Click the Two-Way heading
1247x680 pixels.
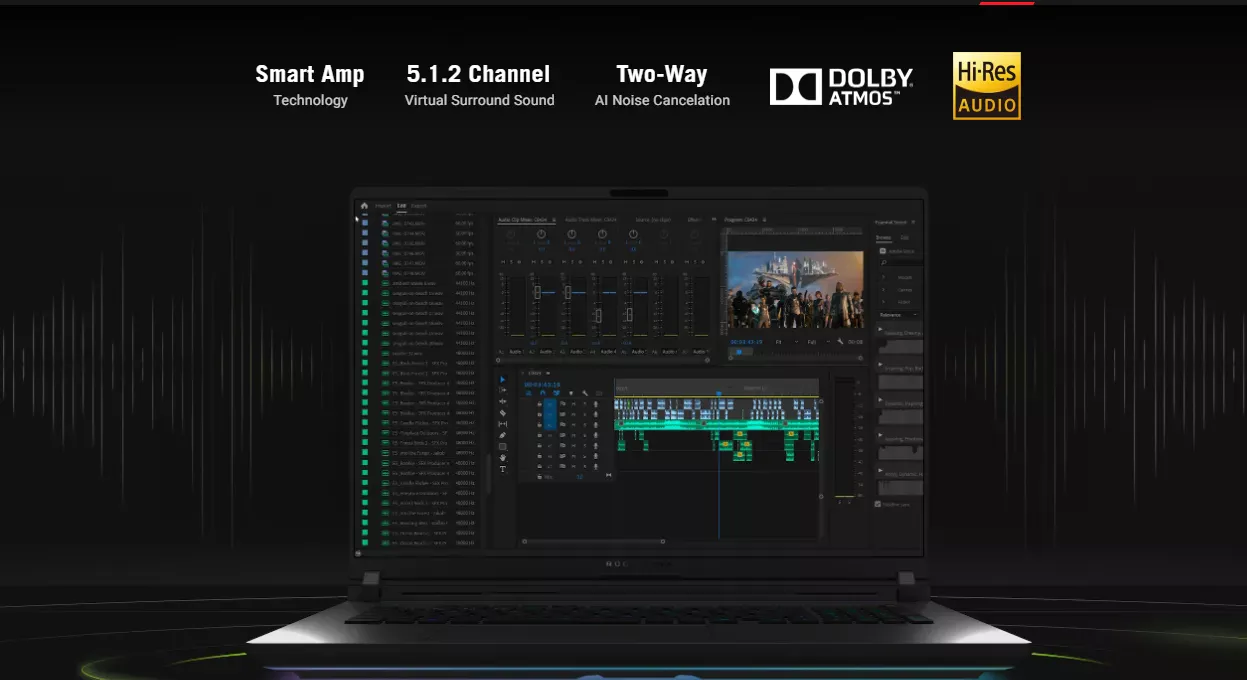(x=662, y=74)
